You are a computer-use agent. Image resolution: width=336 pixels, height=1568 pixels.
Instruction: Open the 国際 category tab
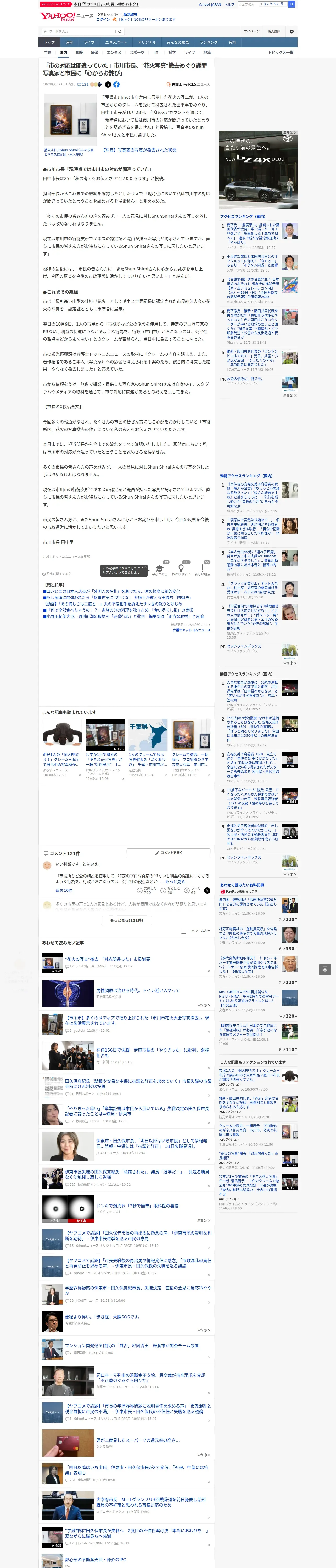pos(79,52)
